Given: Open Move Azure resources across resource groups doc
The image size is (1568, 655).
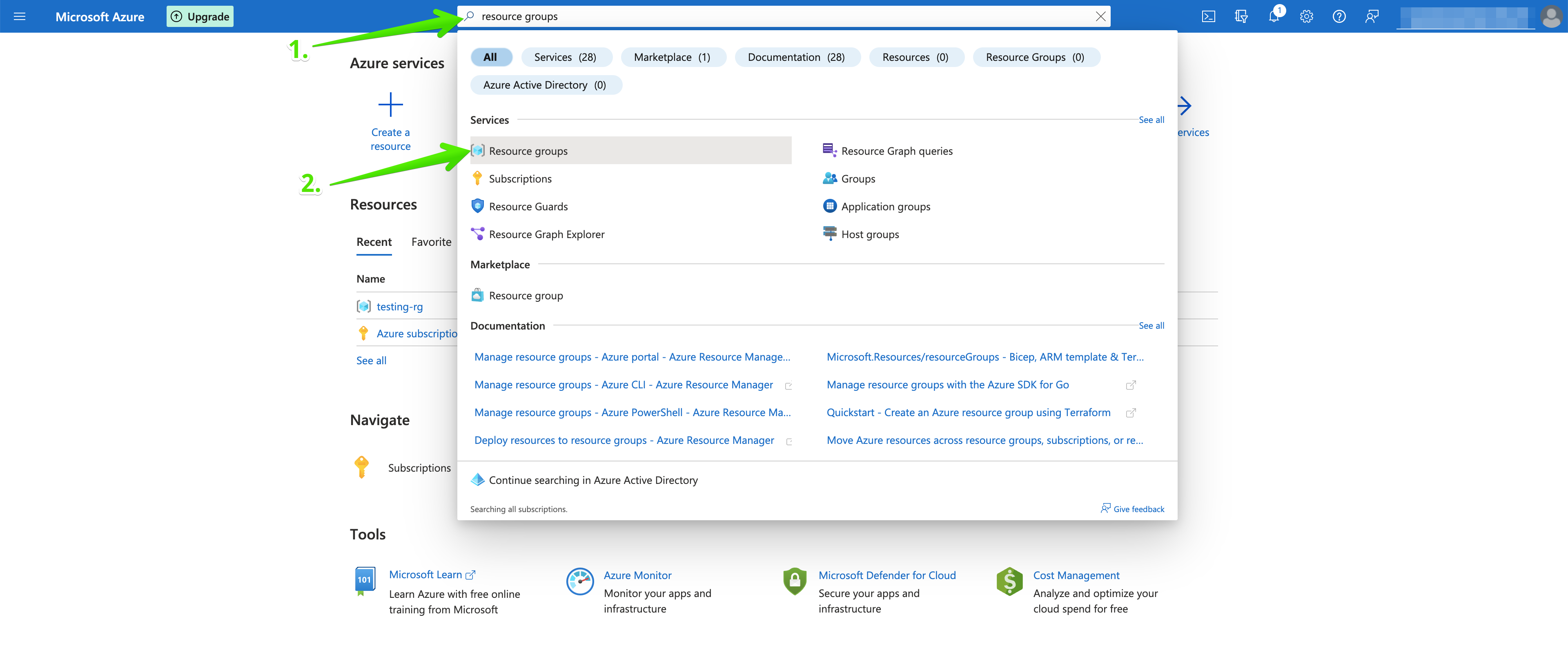Looking at the screenshot, I should tap(985, 441).
